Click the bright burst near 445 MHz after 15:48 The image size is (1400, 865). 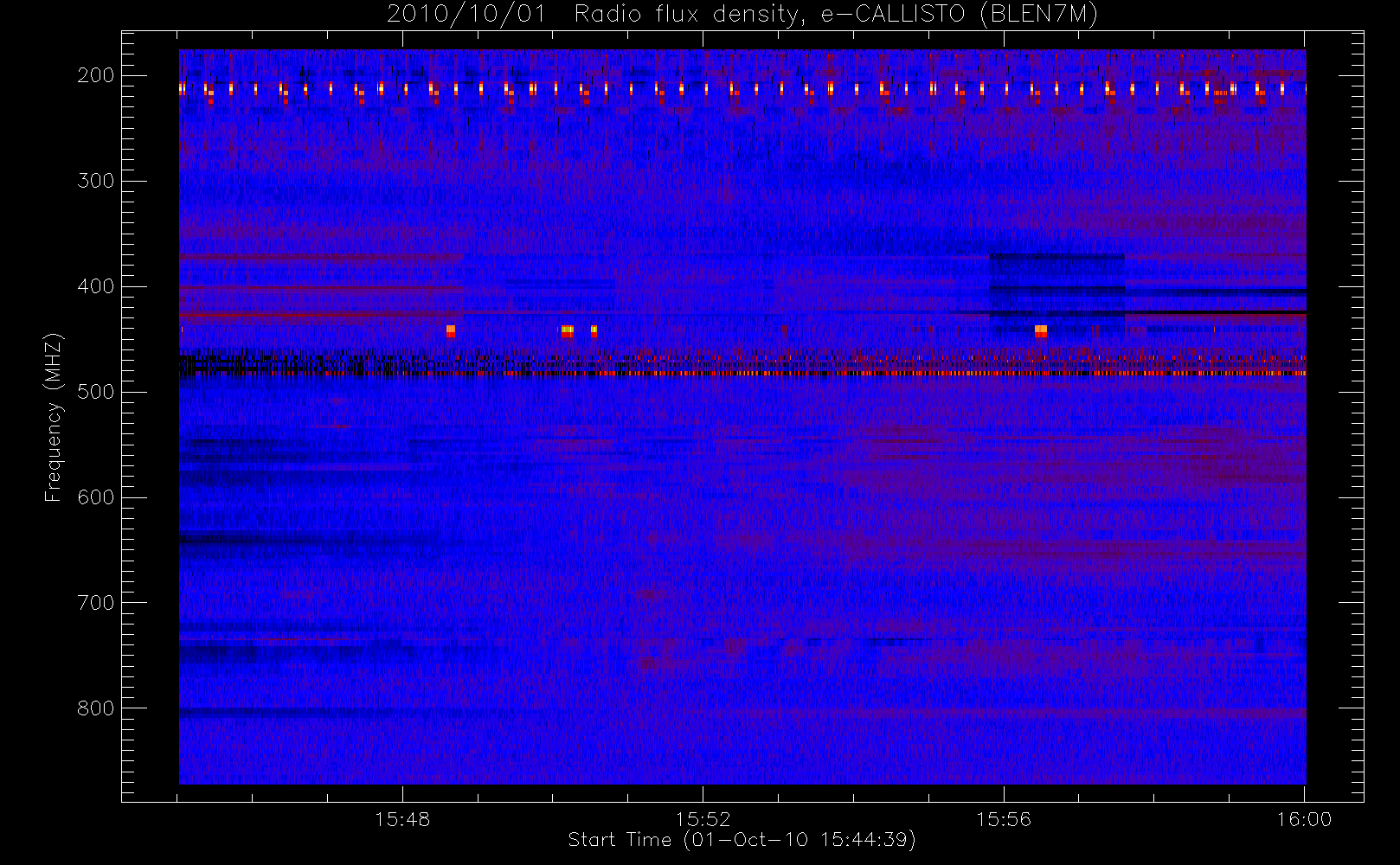[450, 331]
